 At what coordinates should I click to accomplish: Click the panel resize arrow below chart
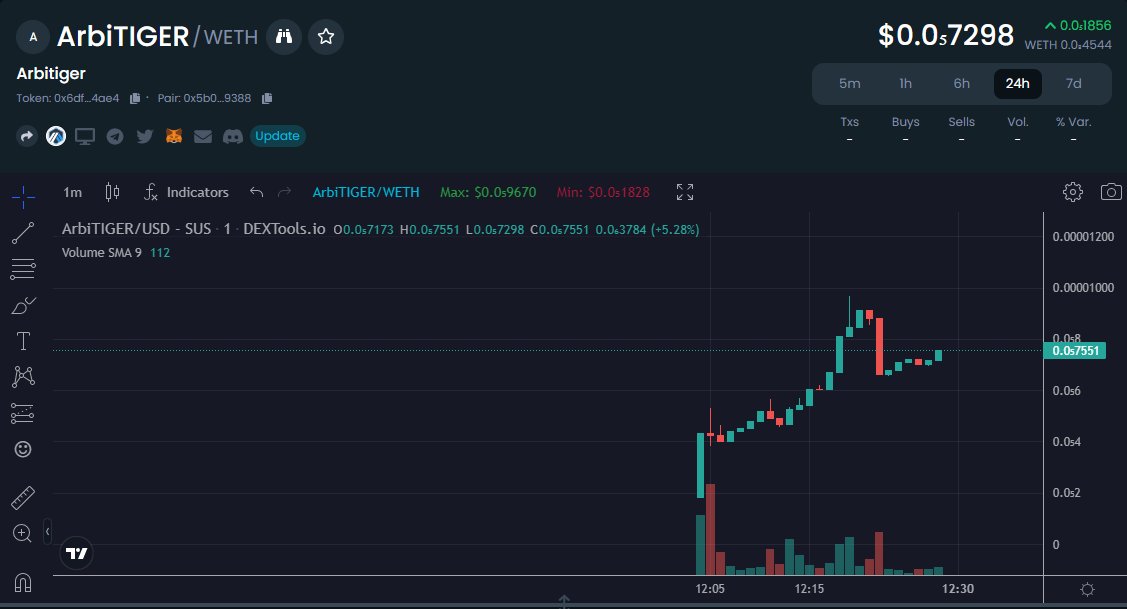564,600
